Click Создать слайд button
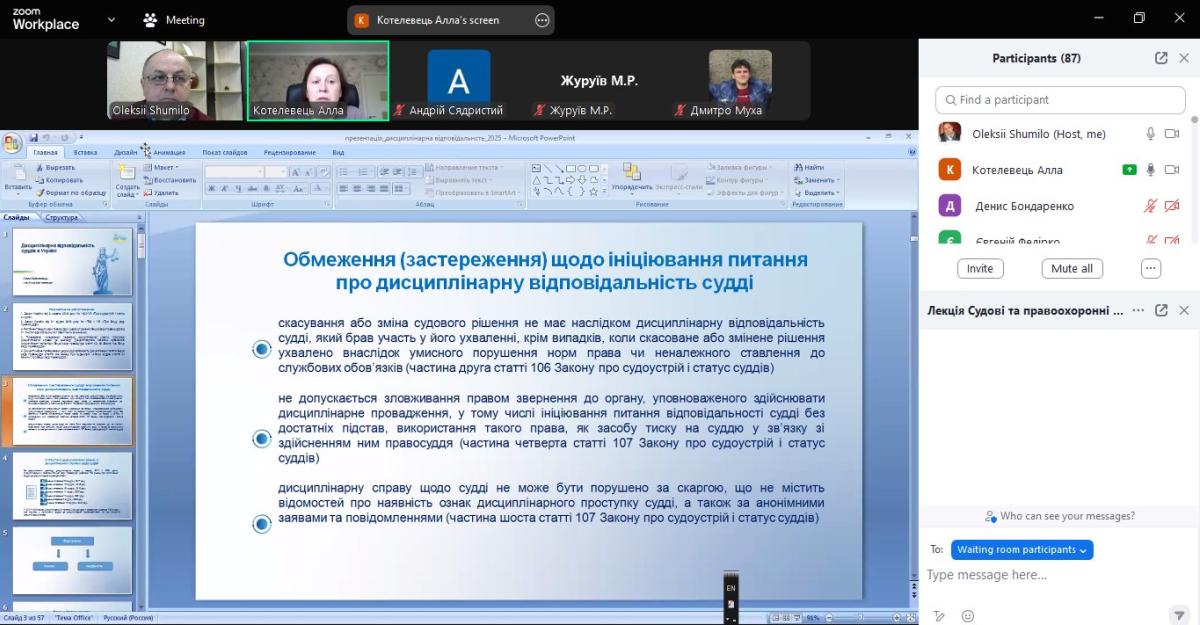Screen dimensions: 1200x625 (127, 180)
